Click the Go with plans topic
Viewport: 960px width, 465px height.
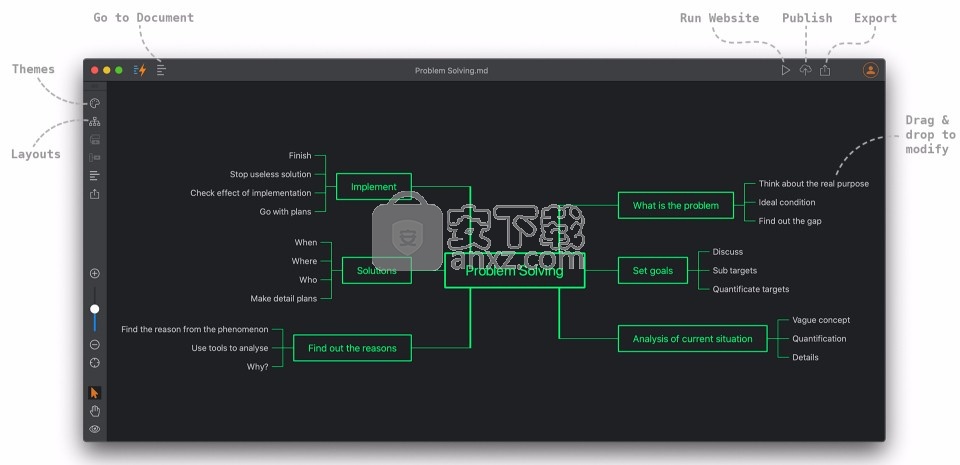pos(285,212)
